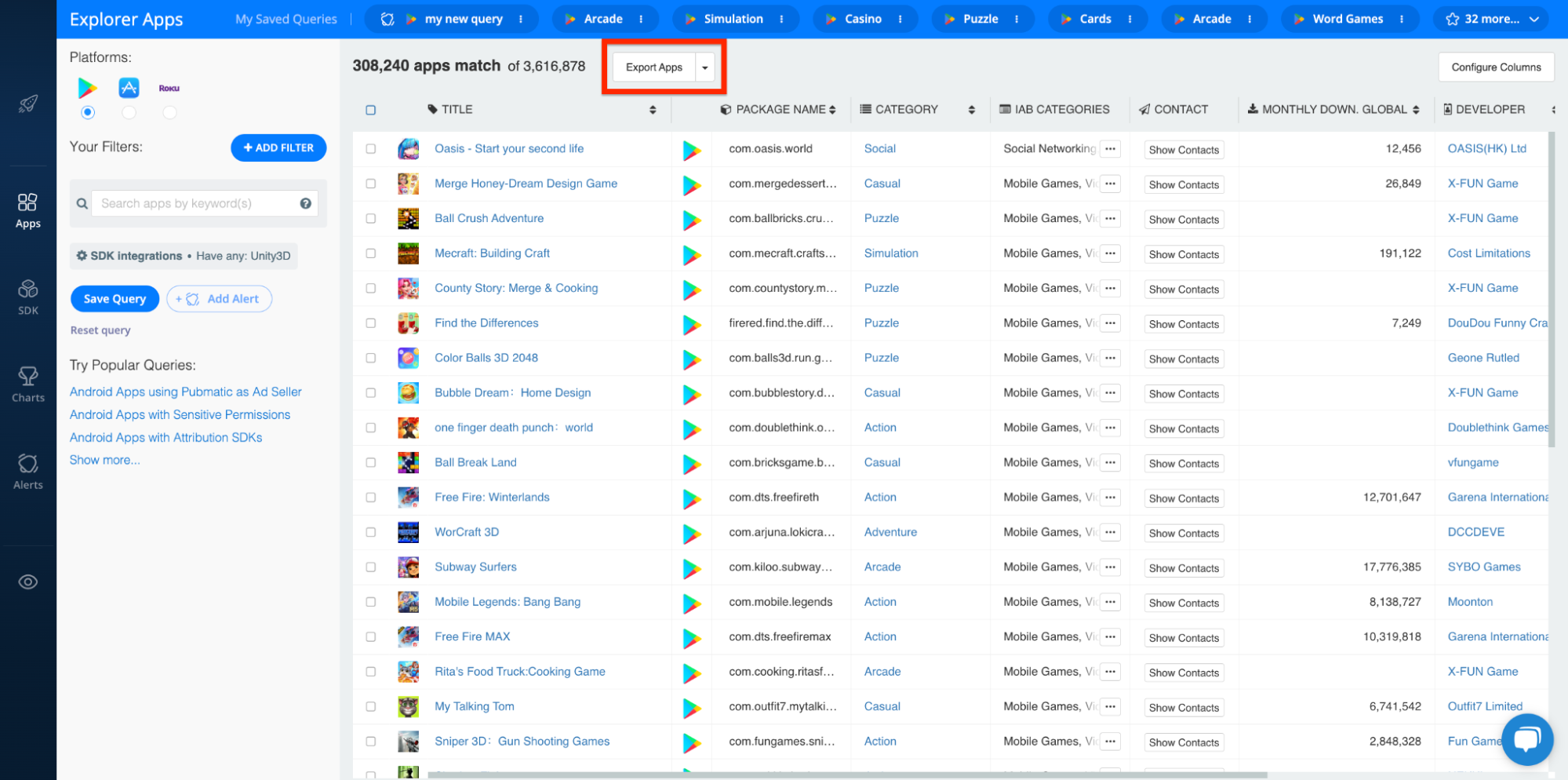Click the My Talking Tom app thumbnail
The image size is (1568, 780).
[x=408, y=706]
